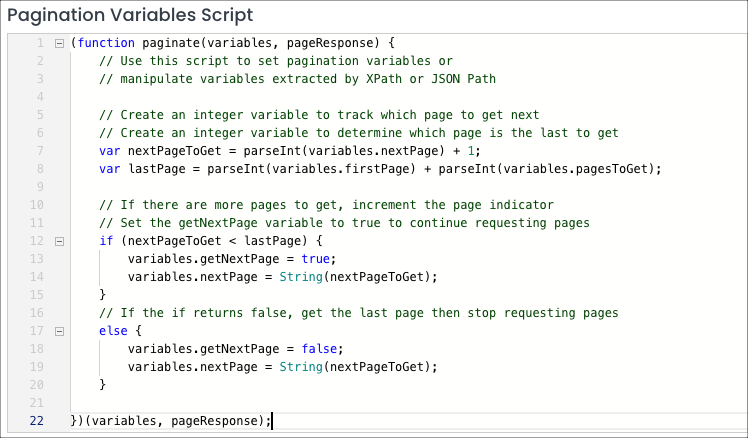Click line number 8 in the gutter
748x438 pixels.
tap(39, 169)
